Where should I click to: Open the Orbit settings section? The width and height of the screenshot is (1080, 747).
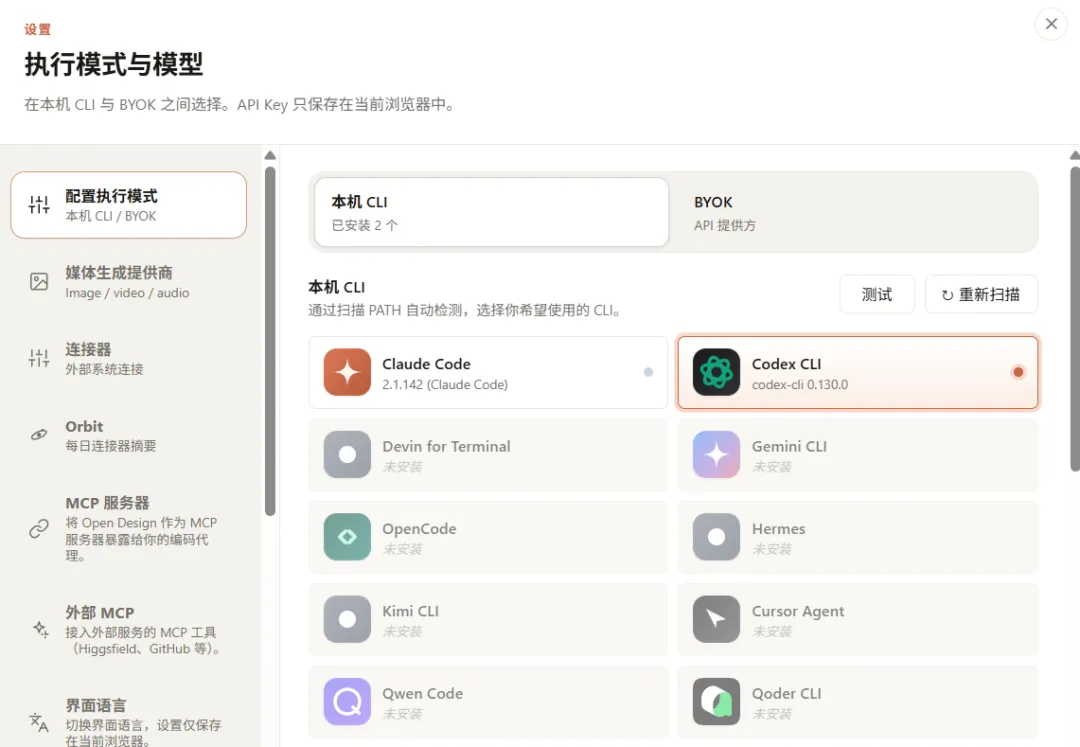coord(129,435)
